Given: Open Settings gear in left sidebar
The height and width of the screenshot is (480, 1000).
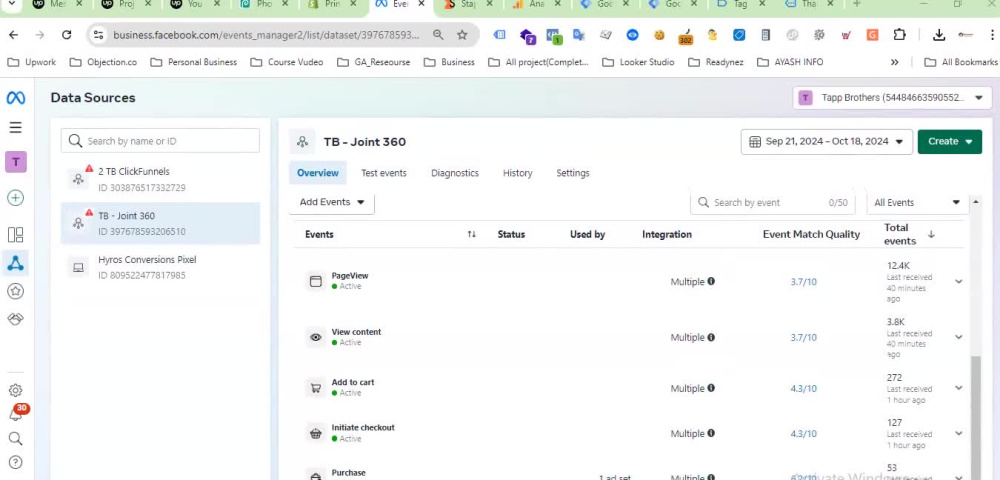Looking at the screenshot, I should [16, 390].
